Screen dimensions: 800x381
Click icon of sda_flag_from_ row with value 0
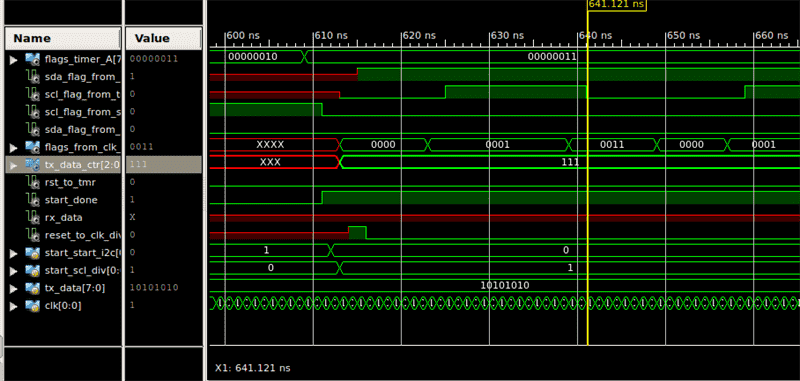tap(33, 130)
